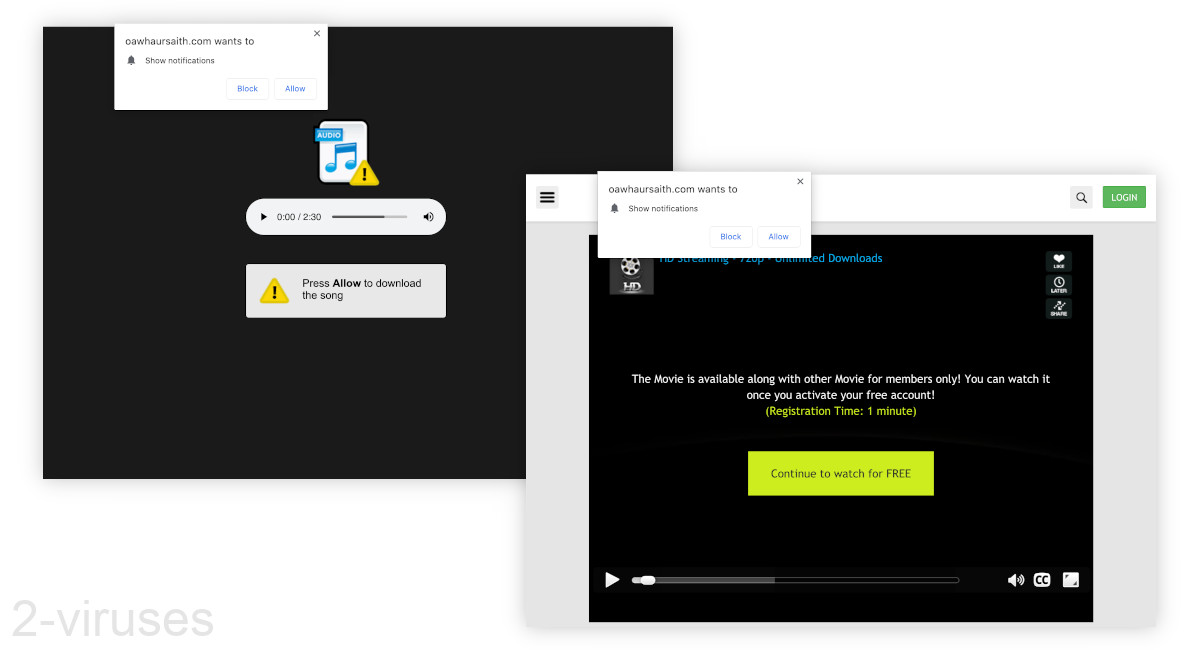
Task: Click the Like heart icon
Action: [1059, 261]
